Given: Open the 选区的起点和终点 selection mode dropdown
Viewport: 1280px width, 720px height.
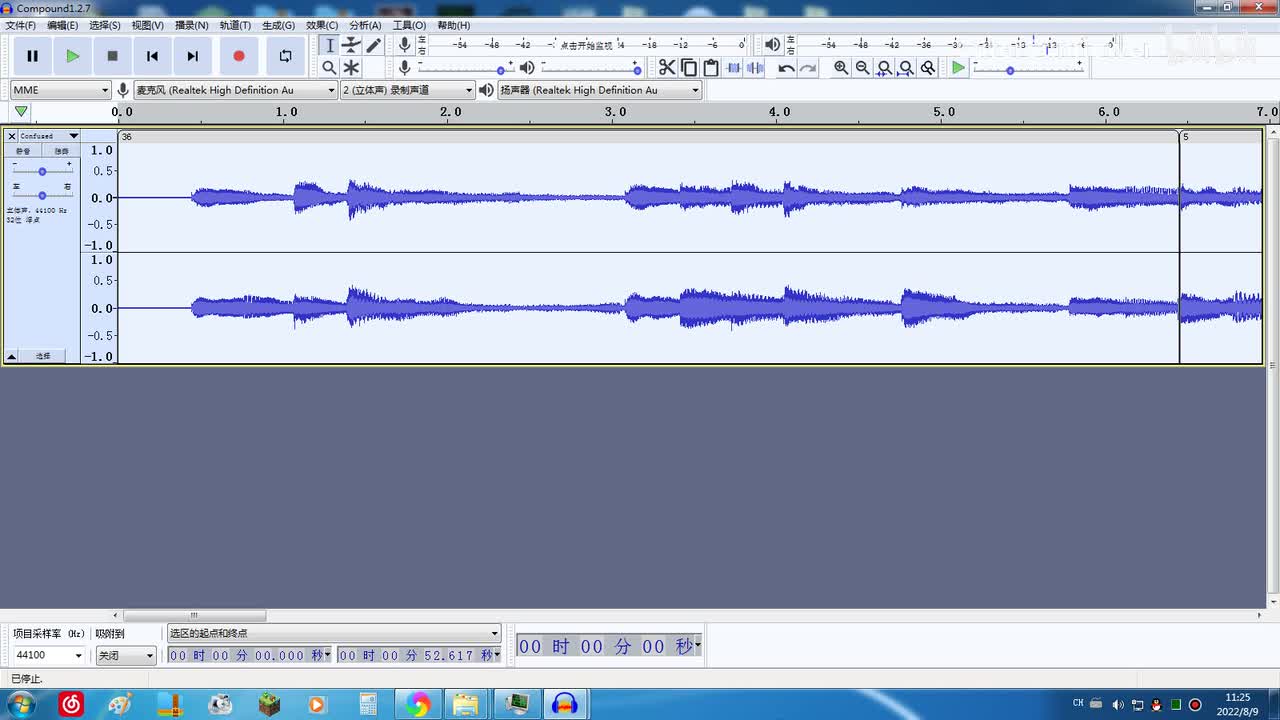Looking at the screenshot, I should pos(334,633).
